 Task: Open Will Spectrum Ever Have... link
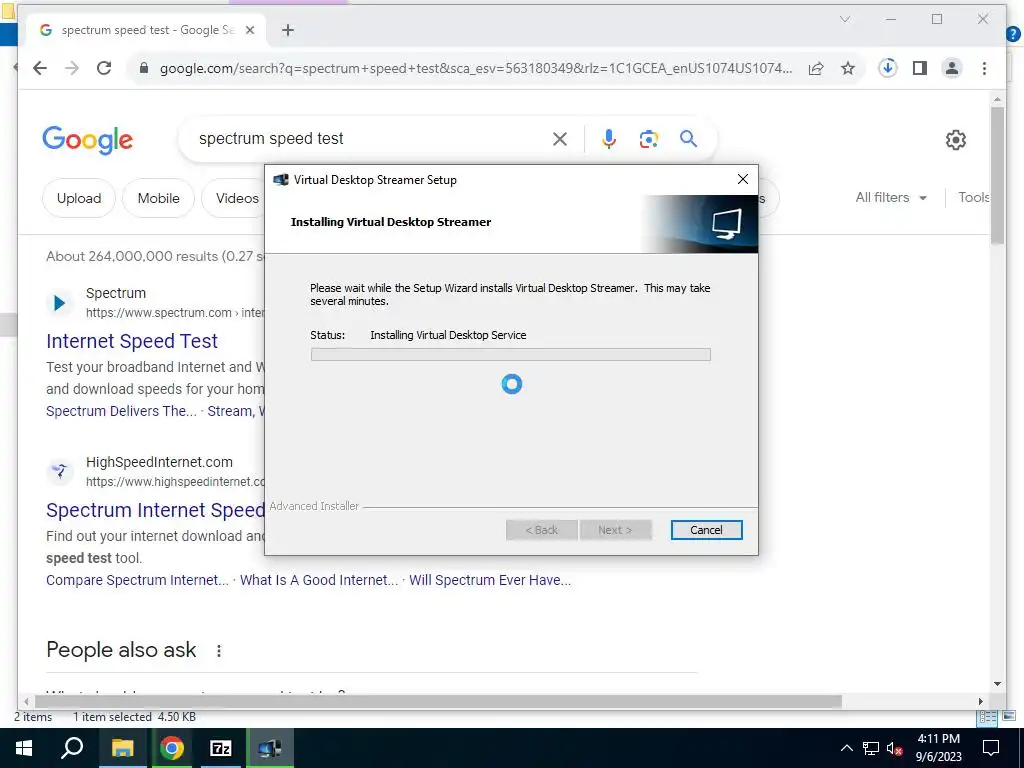(490, 580)
